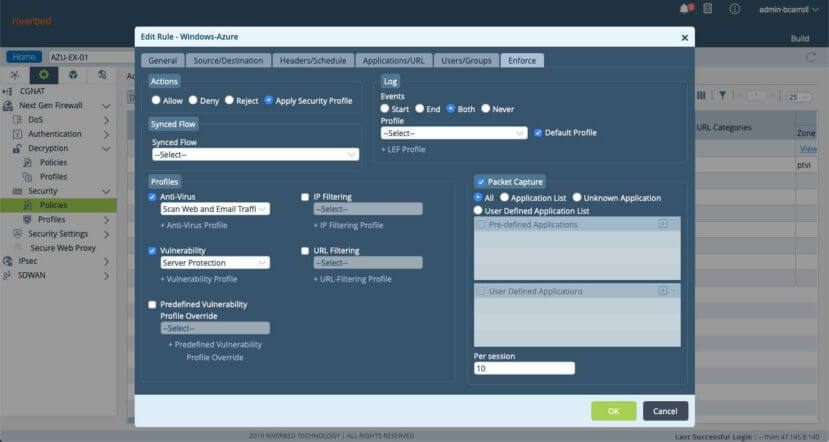Expand the IPsec sidebar chevron

click(106, 261)
